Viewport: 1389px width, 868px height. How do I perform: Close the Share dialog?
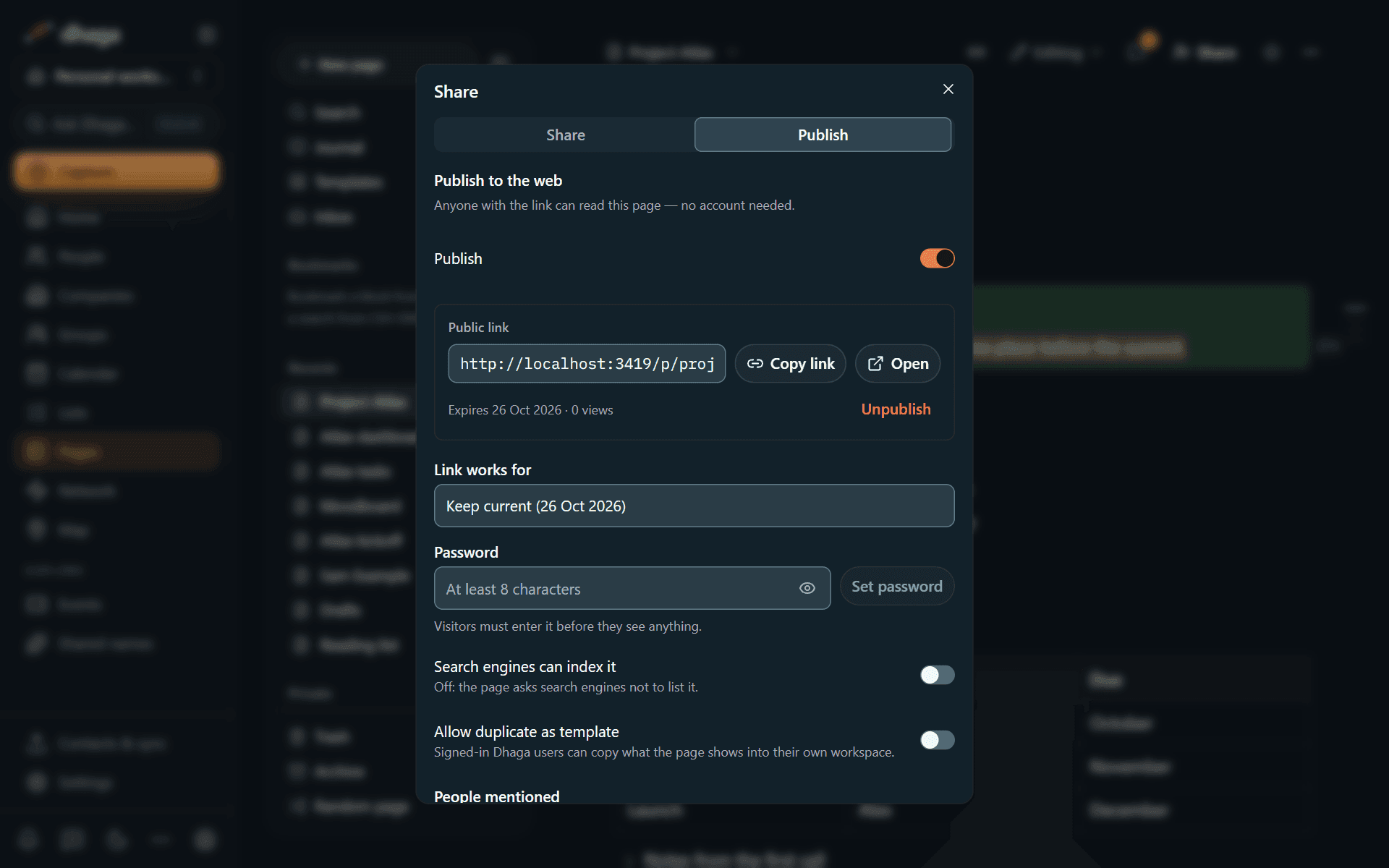(x=948, y=89)
